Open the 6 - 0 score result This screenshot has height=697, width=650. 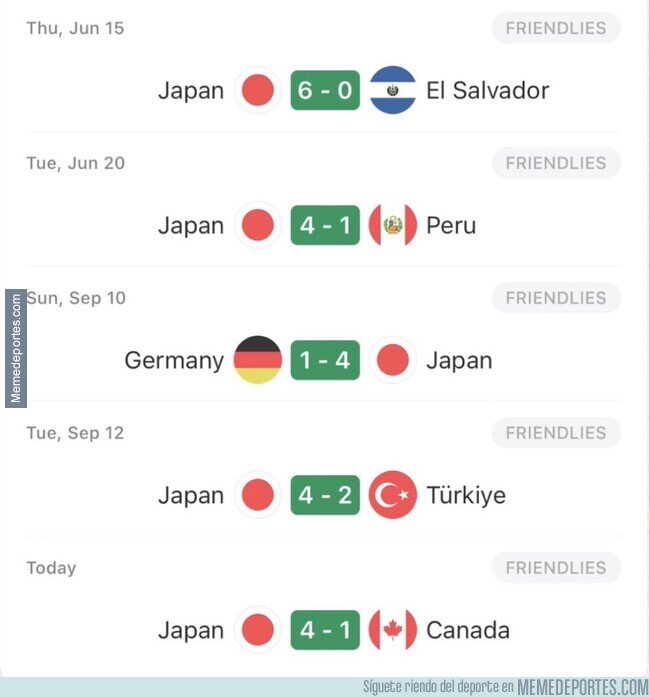point(325,90)
